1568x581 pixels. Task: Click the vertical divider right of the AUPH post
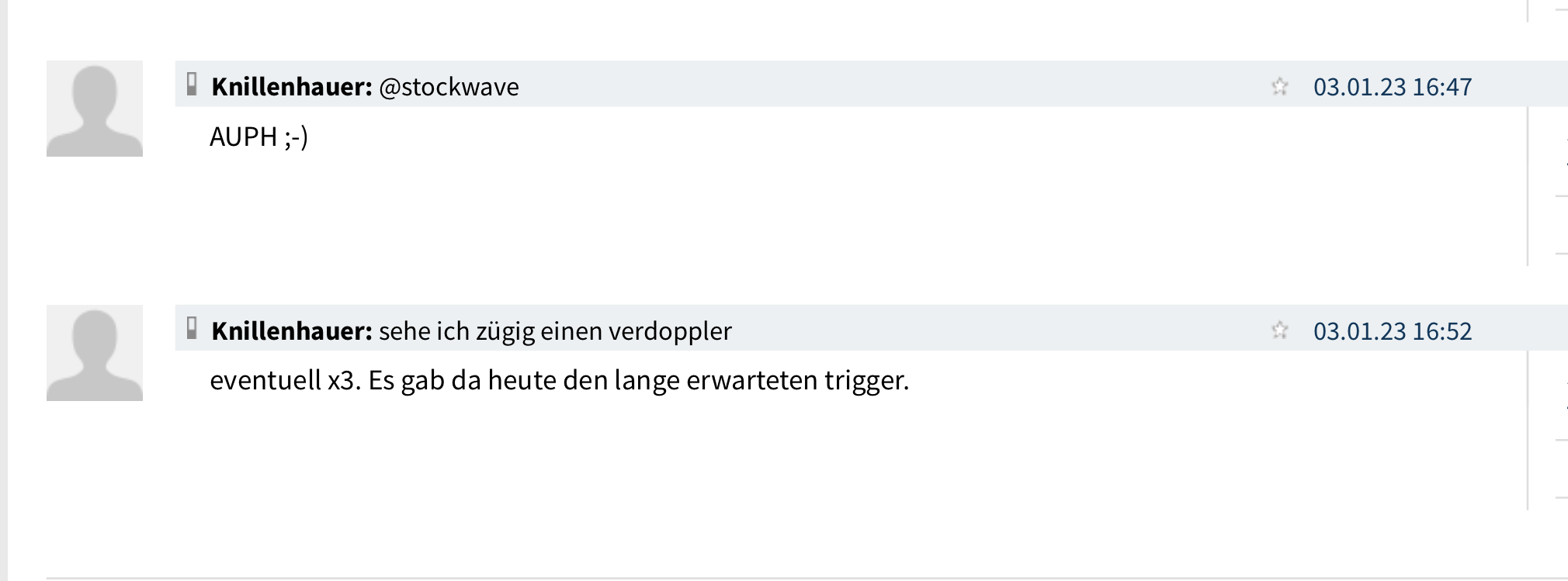pos(1528,186)
